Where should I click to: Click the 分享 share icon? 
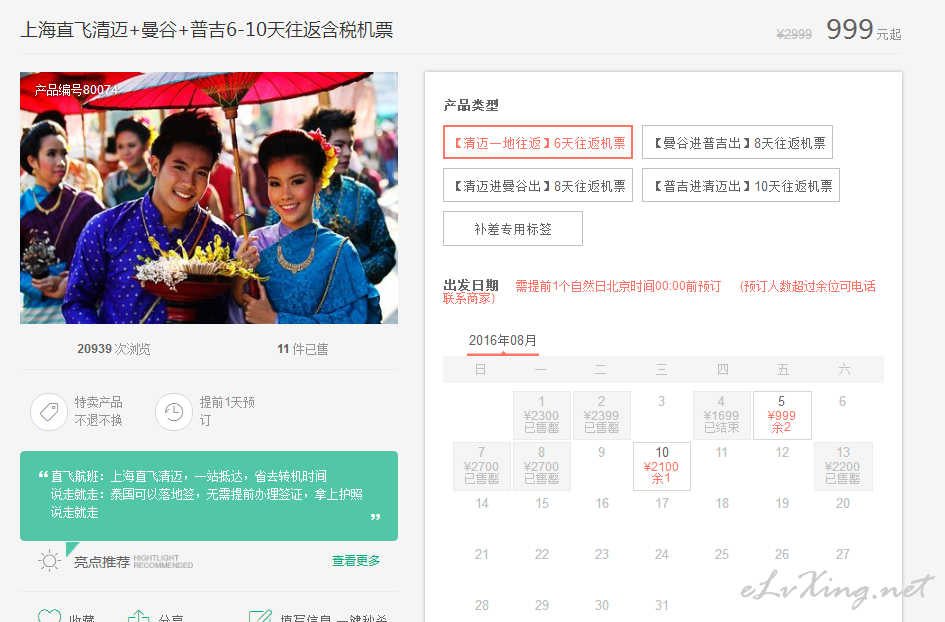(139, 615)
